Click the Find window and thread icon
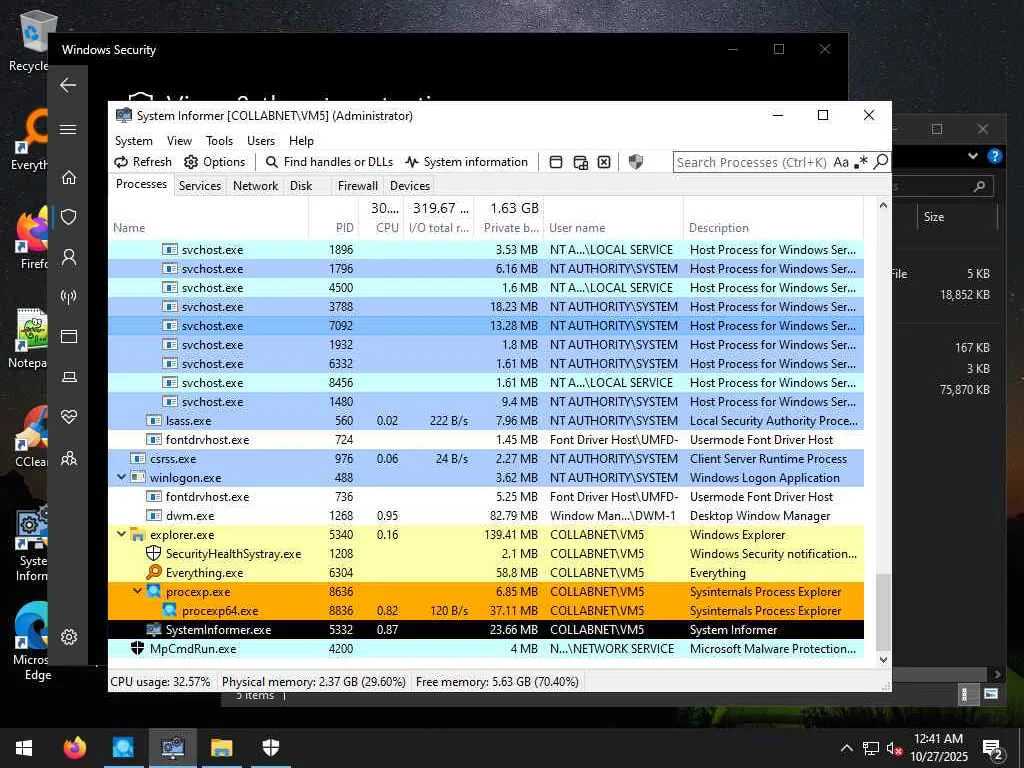Screen dimensions: 1024x768 pos(581,162)
